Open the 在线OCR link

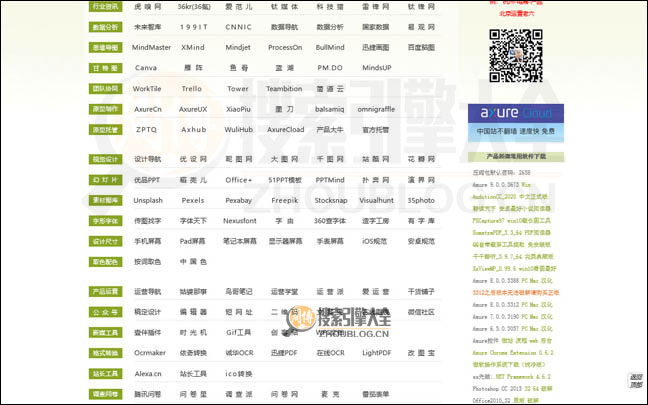tap(330, 353)
